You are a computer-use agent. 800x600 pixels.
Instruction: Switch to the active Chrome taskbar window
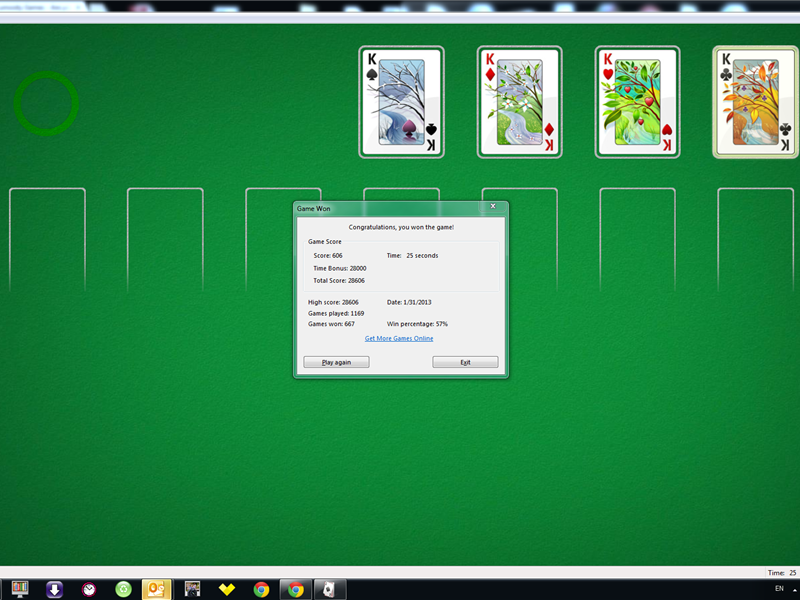point(296,589)
